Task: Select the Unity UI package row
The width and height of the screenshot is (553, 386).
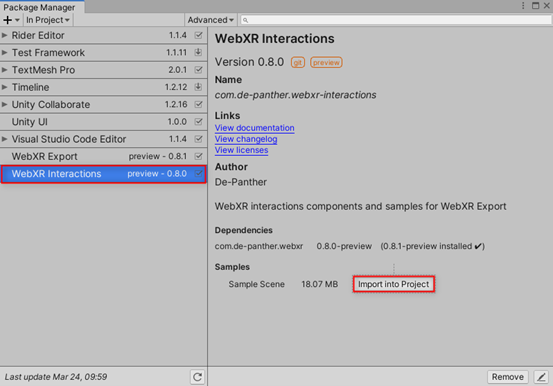Action: click(103, 122)
